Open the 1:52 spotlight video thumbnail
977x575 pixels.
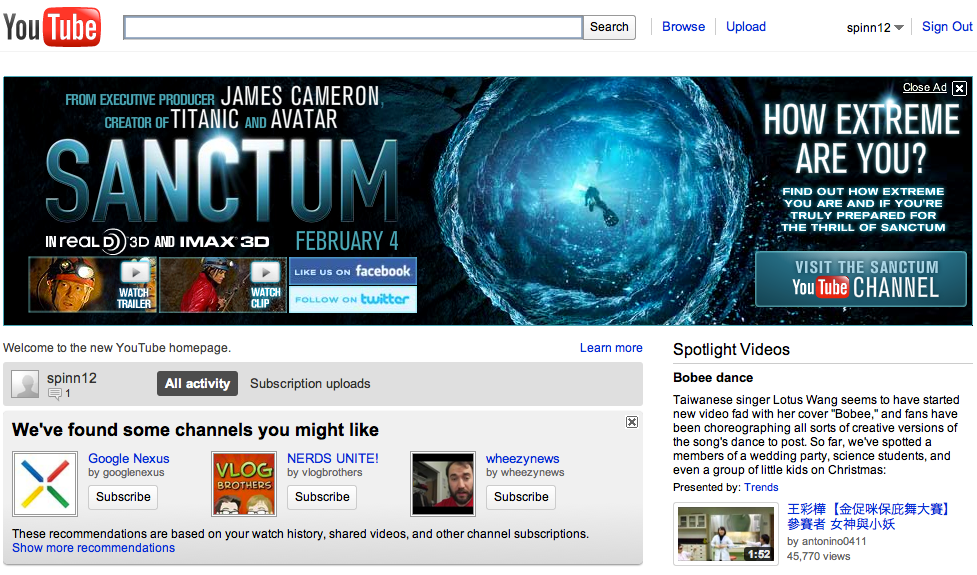(x=726, y=534)
